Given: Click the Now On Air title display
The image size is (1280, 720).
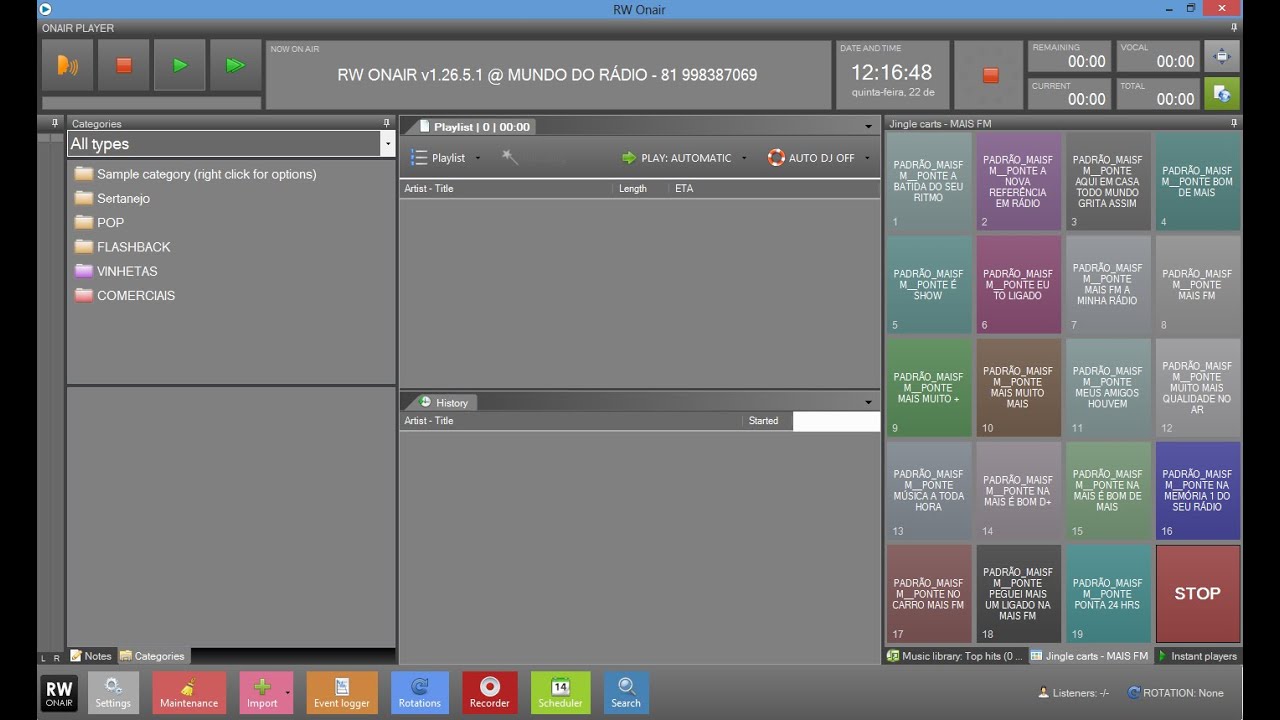Looking at the screenshot, I should click(548, 75).
